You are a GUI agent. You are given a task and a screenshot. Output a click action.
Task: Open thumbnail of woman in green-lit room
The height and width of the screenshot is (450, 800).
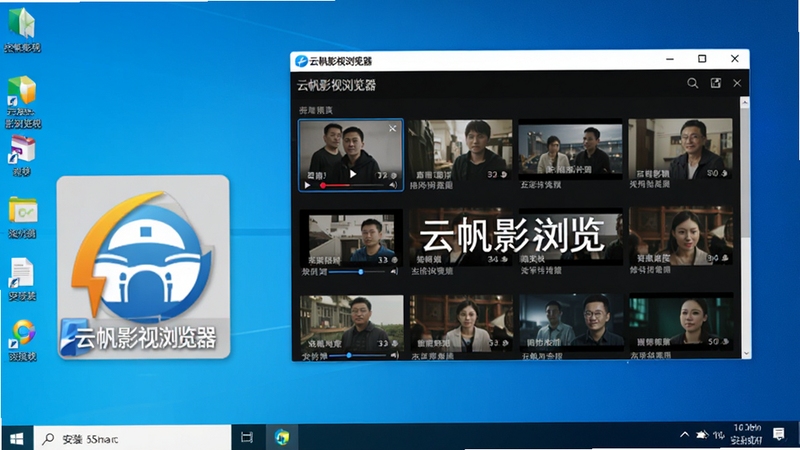click(x=682, y=321)
